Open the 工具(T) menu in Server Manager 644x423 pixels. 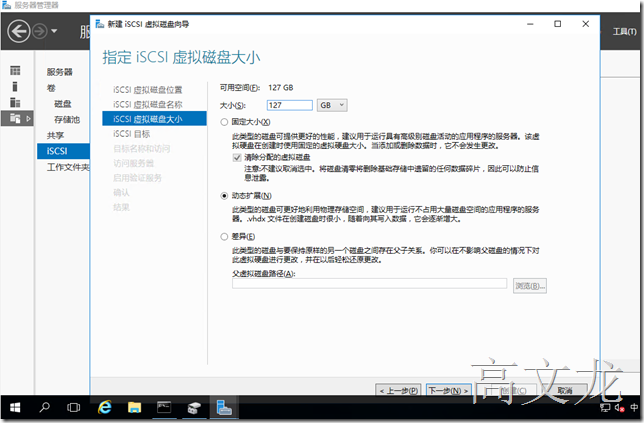(624, 32)
